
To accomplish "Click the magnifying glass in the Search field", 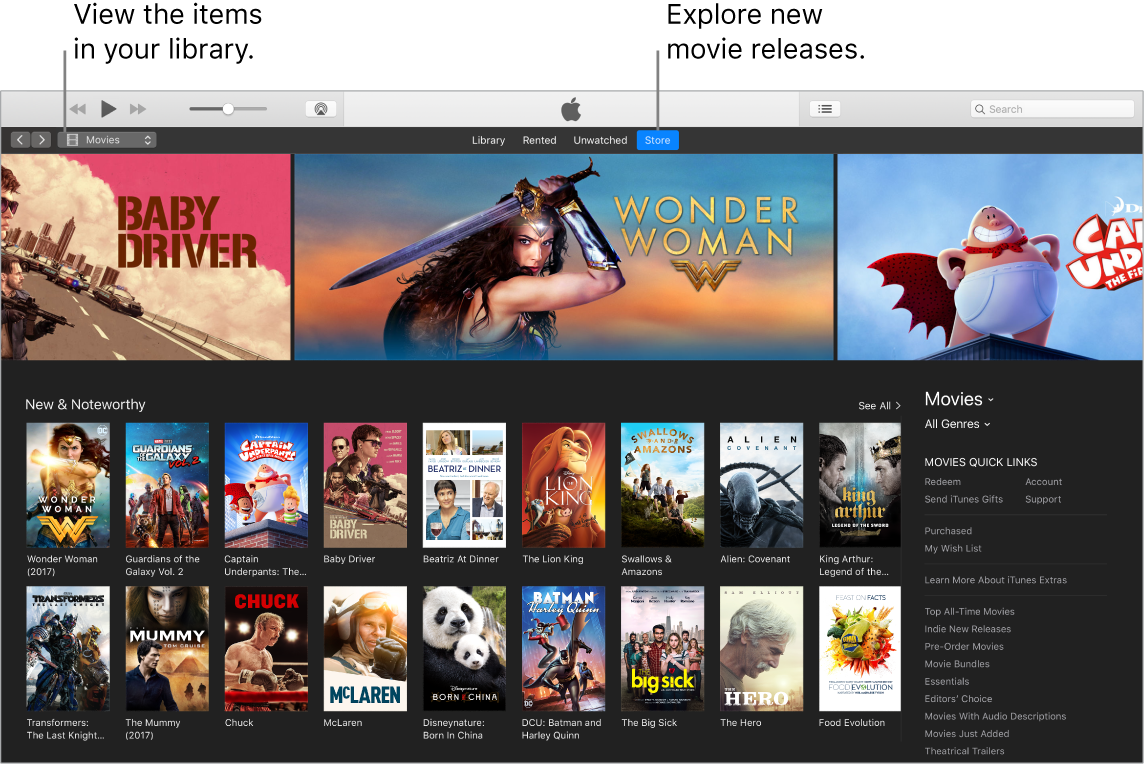I will pos(981,108).
